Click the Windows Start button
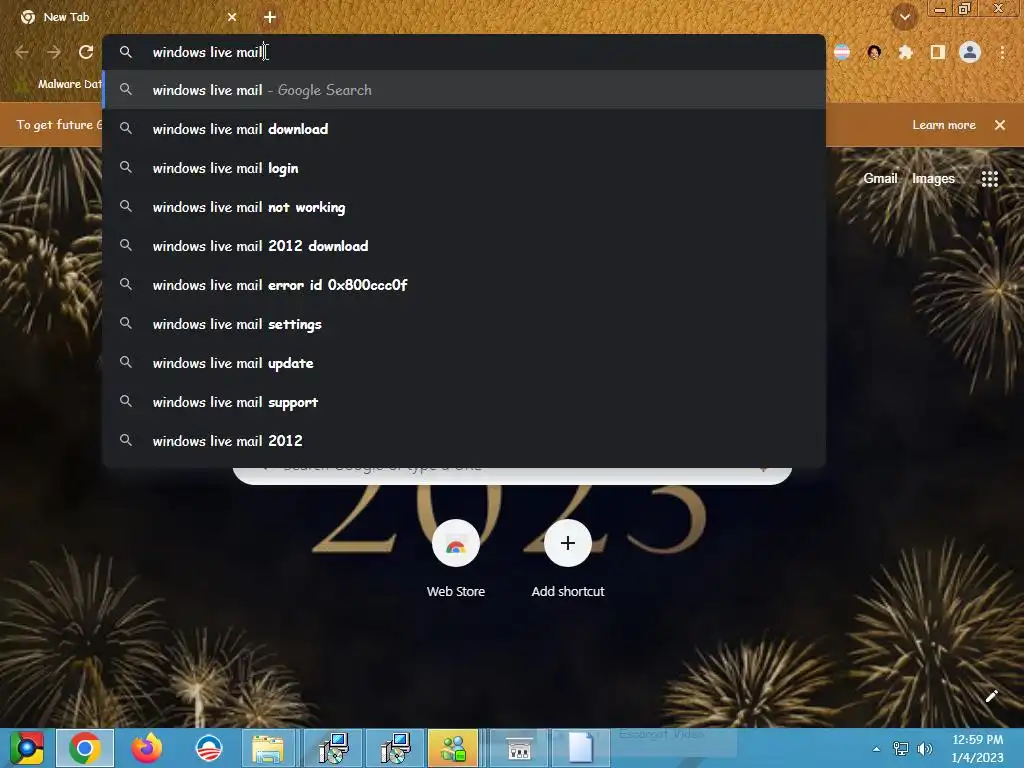1024x768 pixels. 26,748
